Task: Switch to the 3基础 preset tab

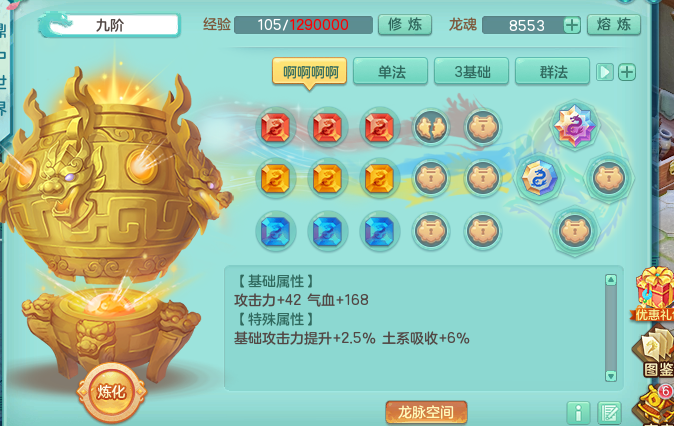Action: pos(472,71)
